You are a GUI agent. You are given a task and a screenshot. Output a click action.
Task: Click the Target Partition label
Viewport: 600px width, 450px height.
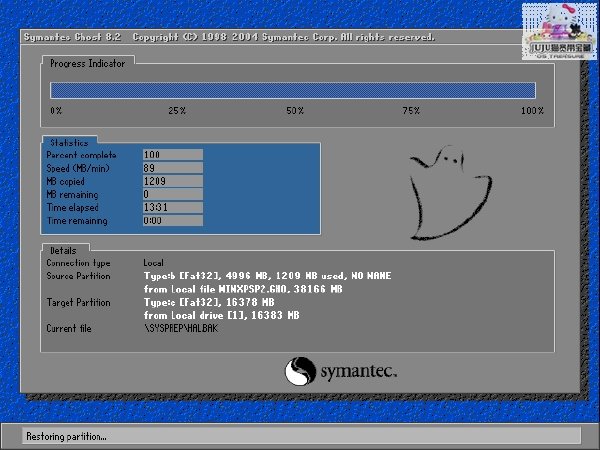coord(78,302)
